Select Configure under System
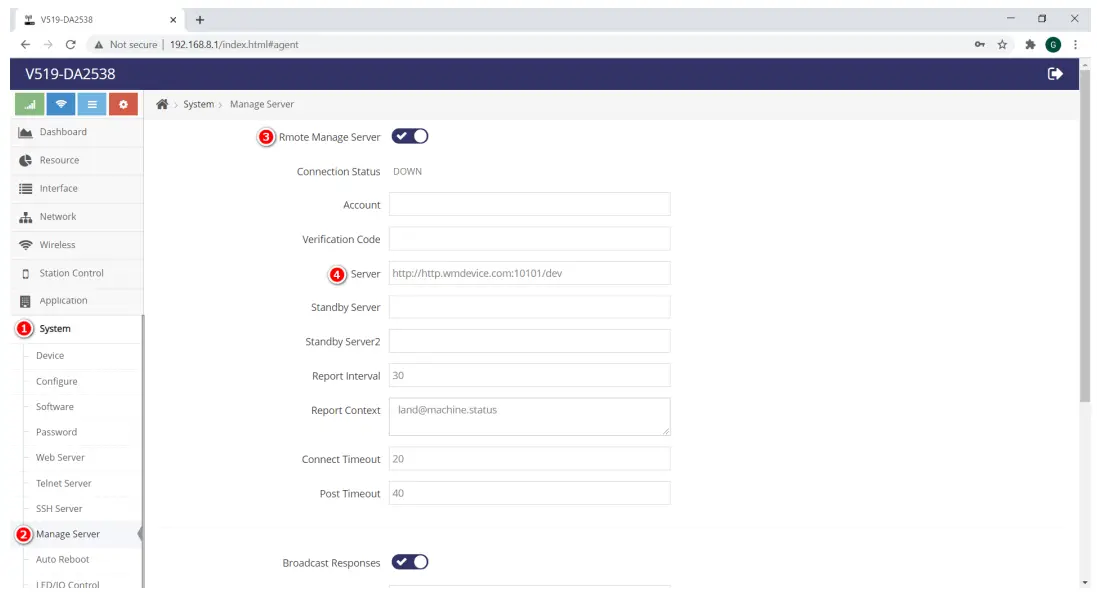Image resolution: width=1097 pixels, height=608 pixels. [x=57, y=381]
